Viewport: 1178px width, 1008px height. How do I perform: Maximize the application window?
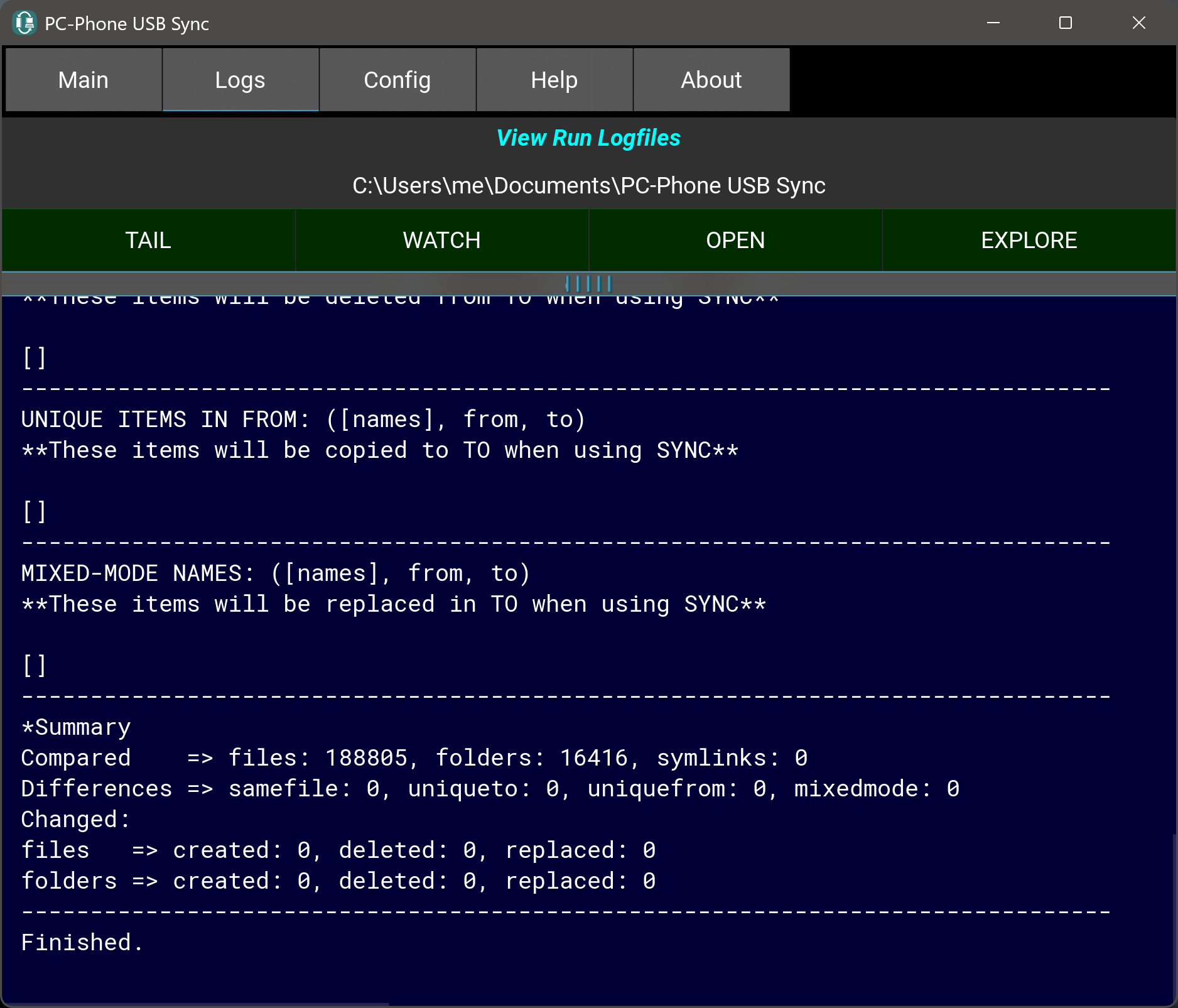click(1065, 23)
